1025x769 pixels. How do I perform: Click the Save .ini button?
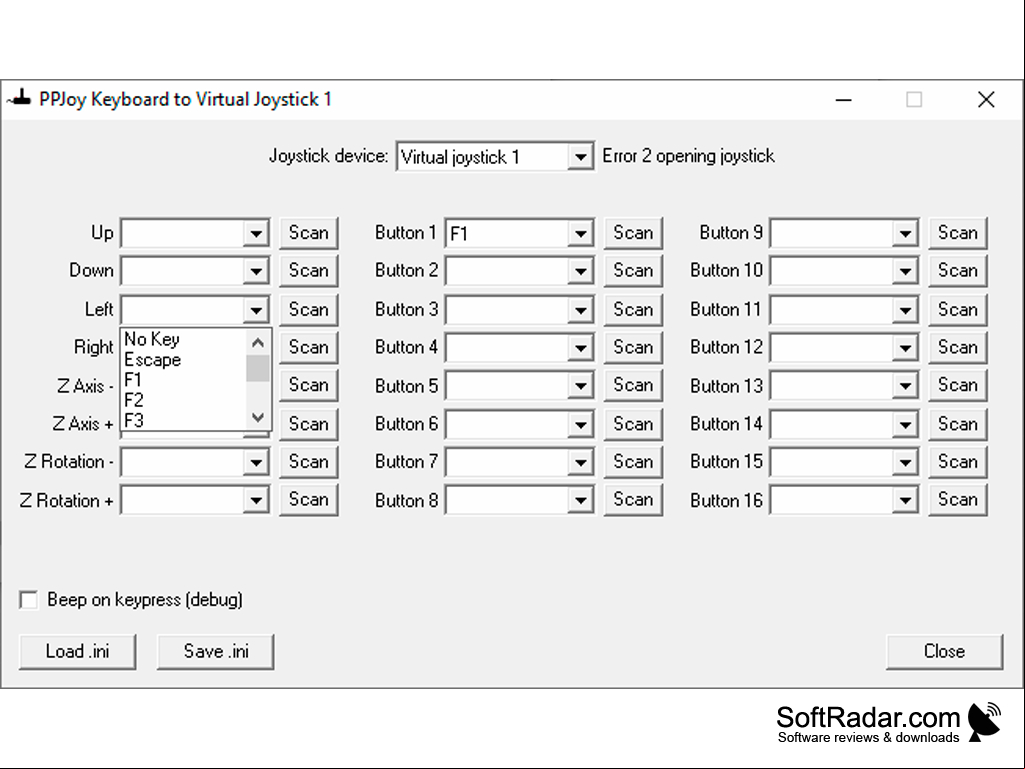click(x=216, y=651)
